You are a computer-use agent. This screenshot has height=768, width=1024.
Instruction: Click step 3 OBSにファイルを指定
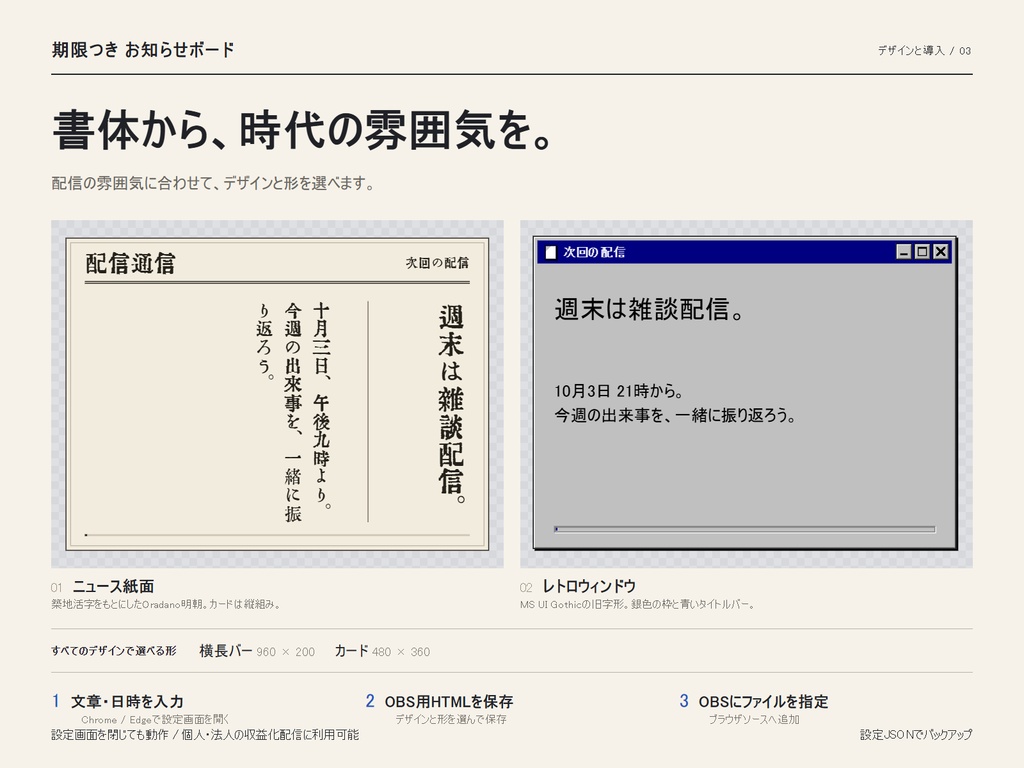pos(754,702)
